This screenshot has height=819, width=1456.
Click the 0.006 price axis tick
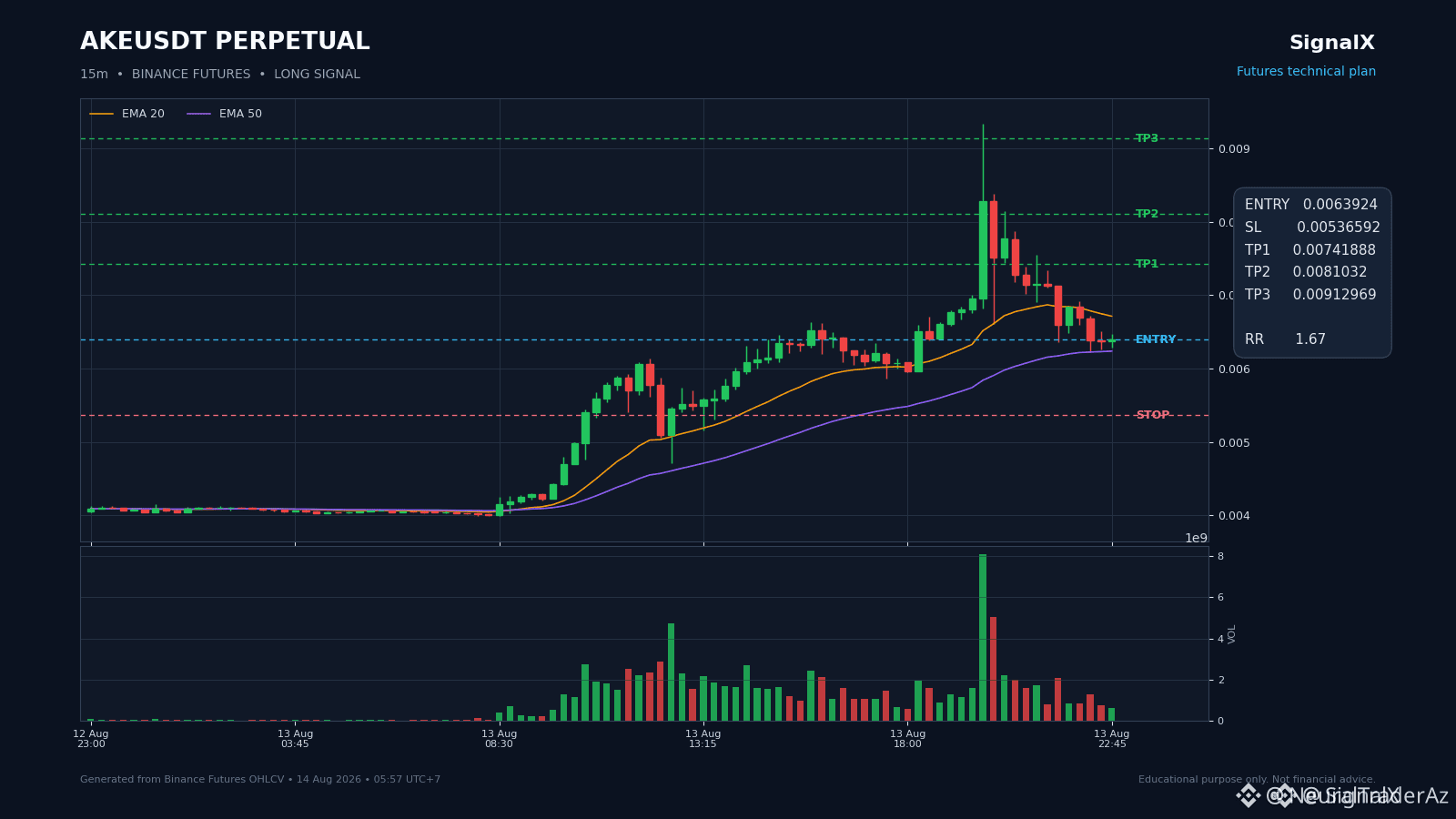point(1235,369)
